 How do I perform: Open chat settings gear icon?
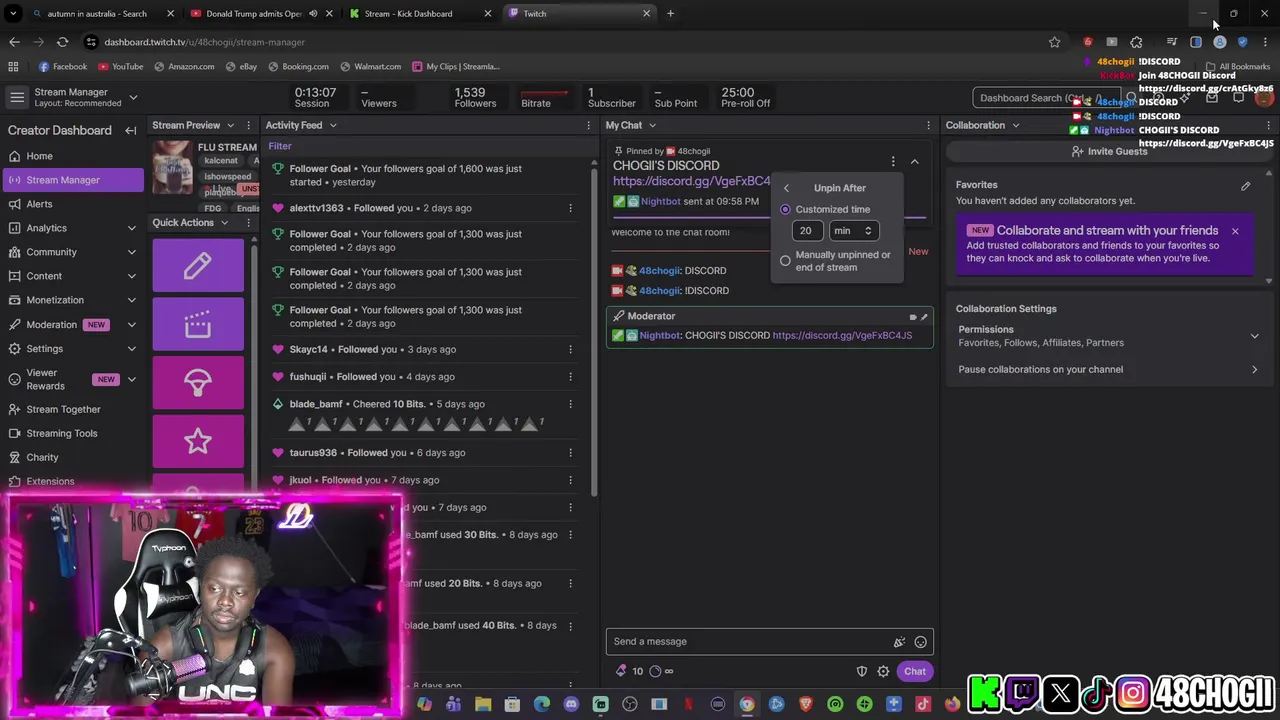coord(883,671)
